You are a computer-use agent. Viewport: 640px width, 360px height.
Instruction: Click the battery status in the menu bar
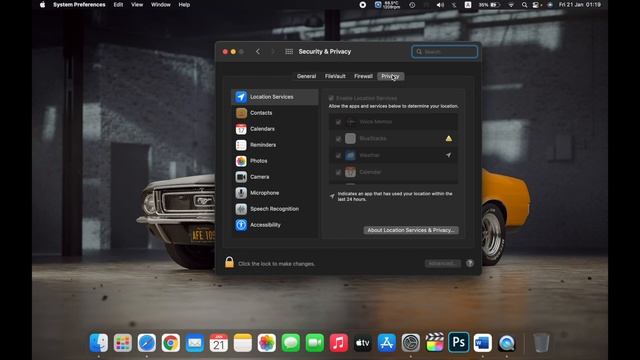489,5
